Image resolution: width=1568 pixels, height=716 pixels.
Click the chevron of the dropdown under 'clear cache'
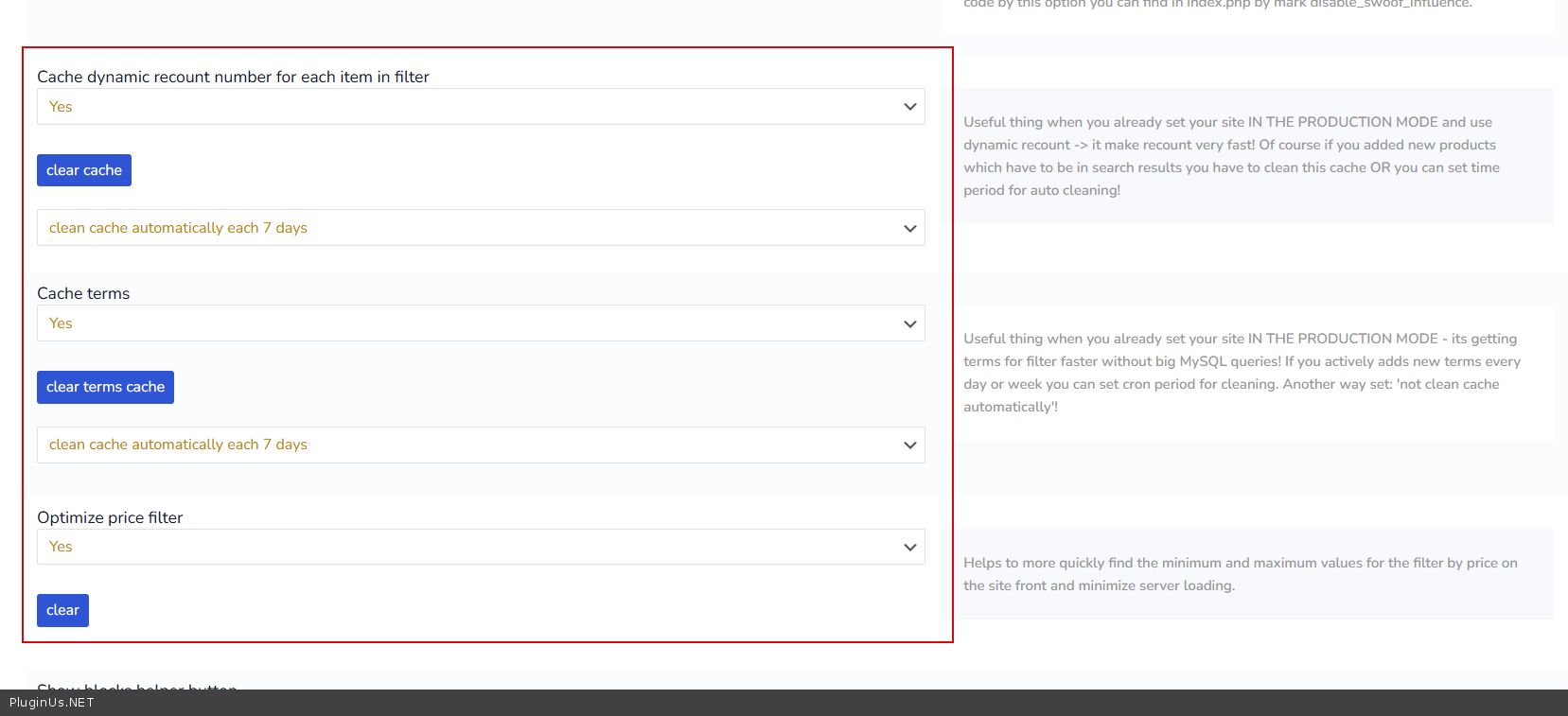pyautogui.click(x=909, y=228)
